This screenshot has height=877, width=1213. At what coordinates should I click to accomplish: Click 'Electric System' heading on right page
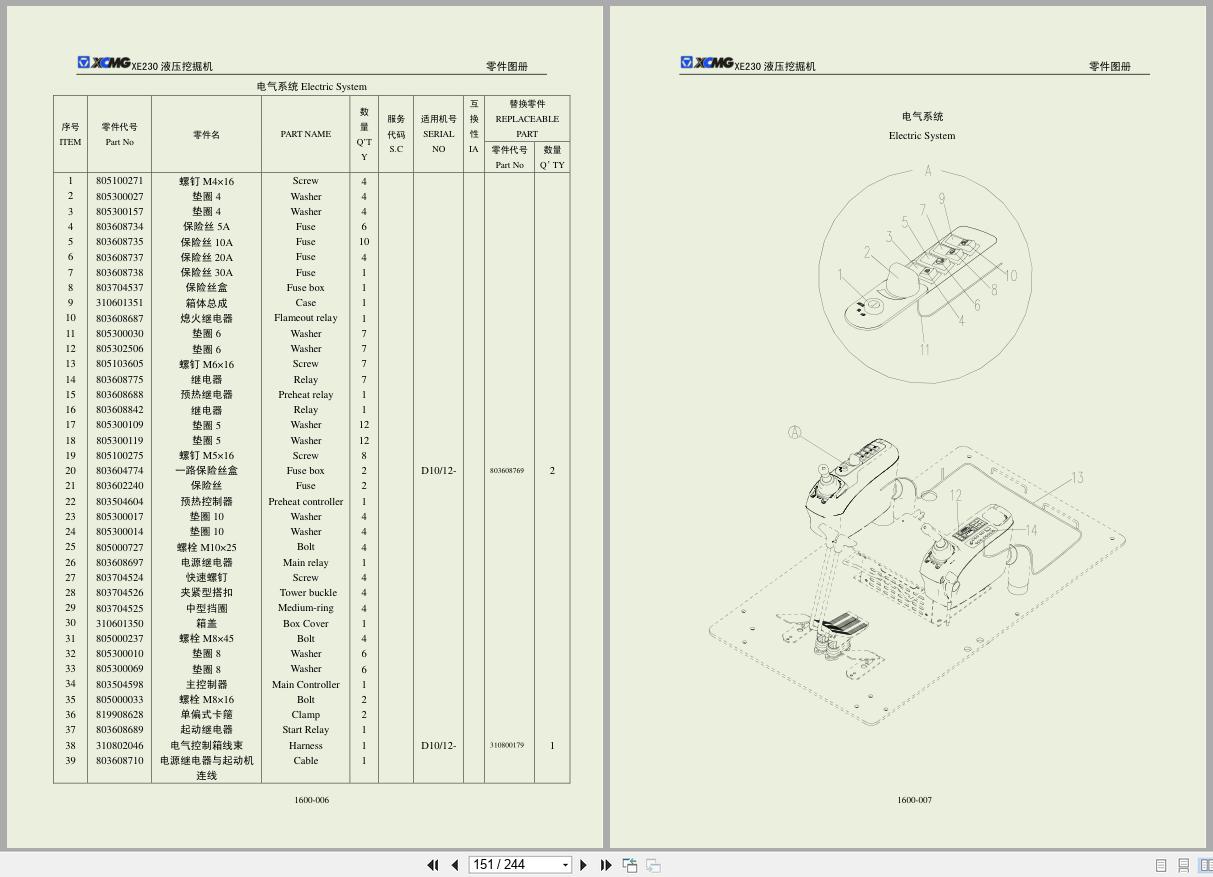[x=922, y=136]
